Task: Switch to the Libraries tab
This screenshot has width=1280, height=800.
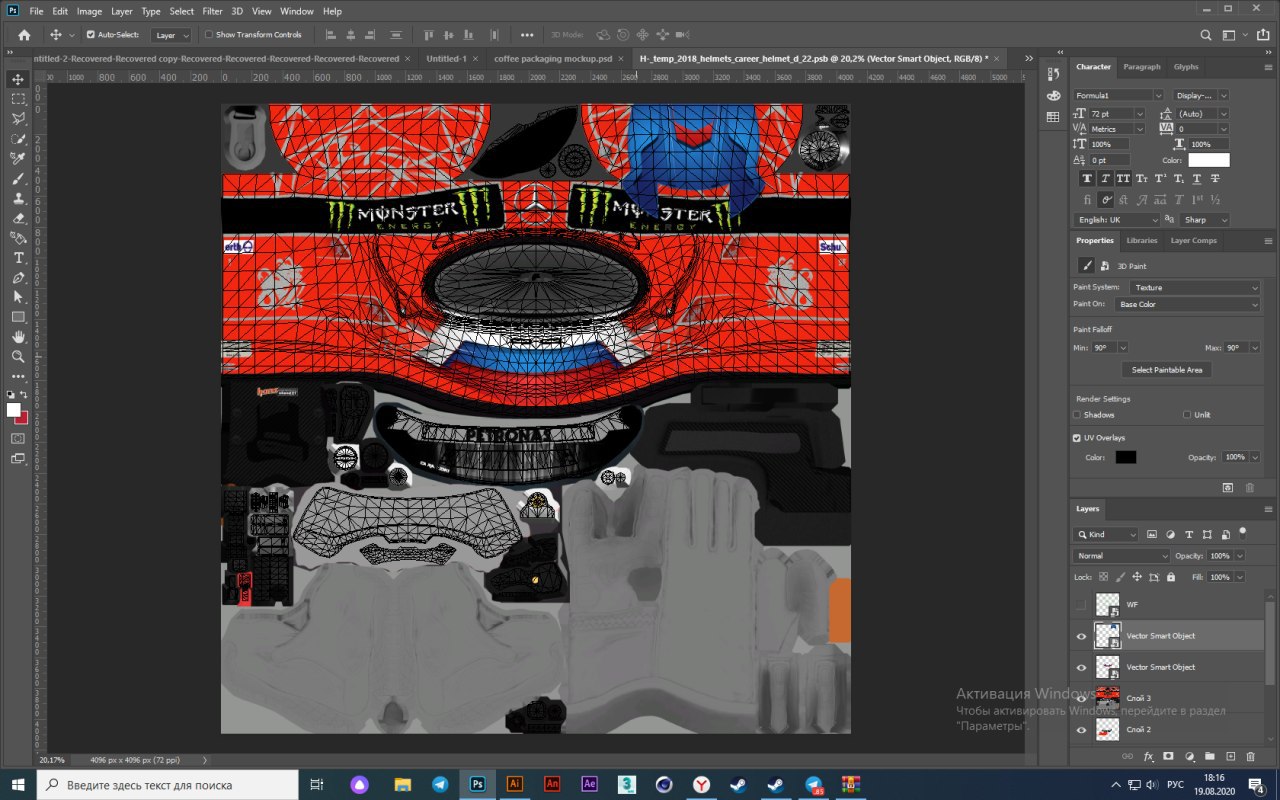Action: [1141, 241]
